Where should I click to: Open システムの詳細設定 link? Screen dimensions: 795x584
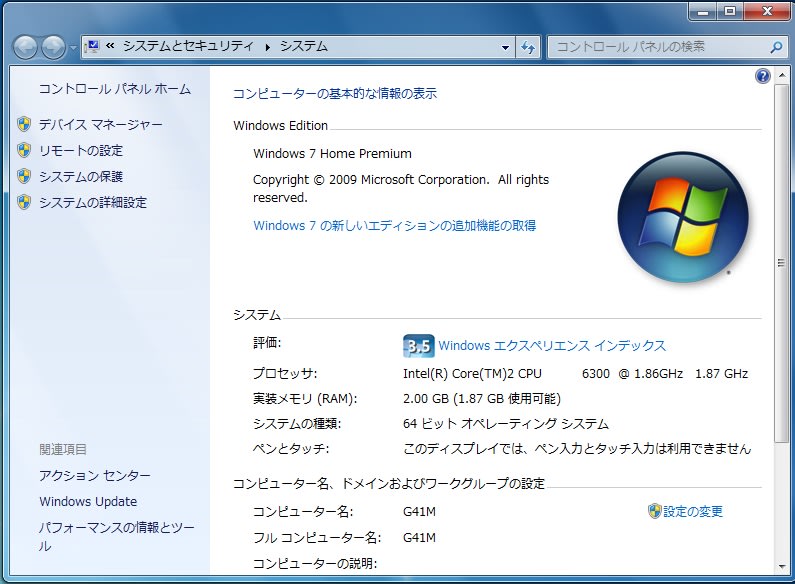(x=93, y=203)
